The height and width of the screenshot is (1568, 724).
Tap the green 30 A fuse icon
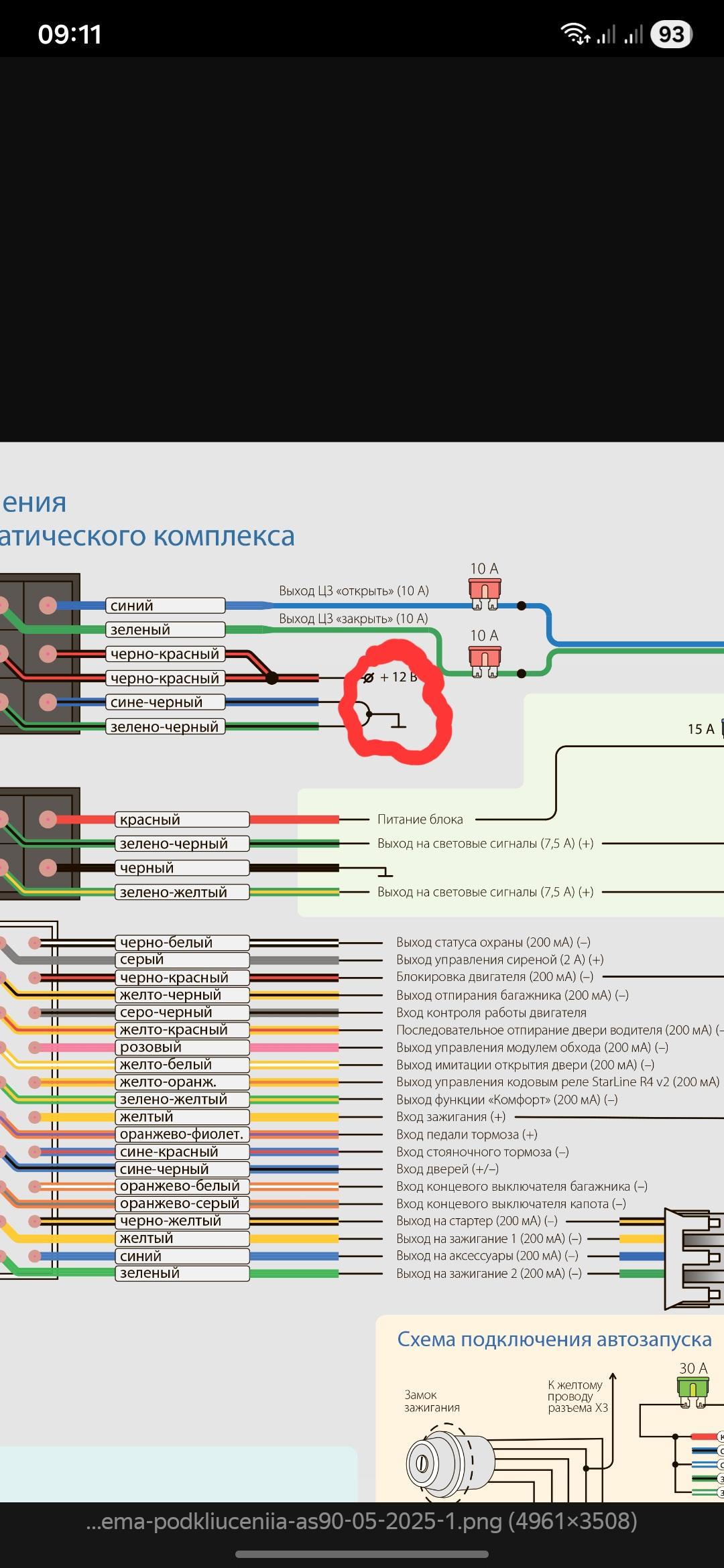tap(692, 1389)
